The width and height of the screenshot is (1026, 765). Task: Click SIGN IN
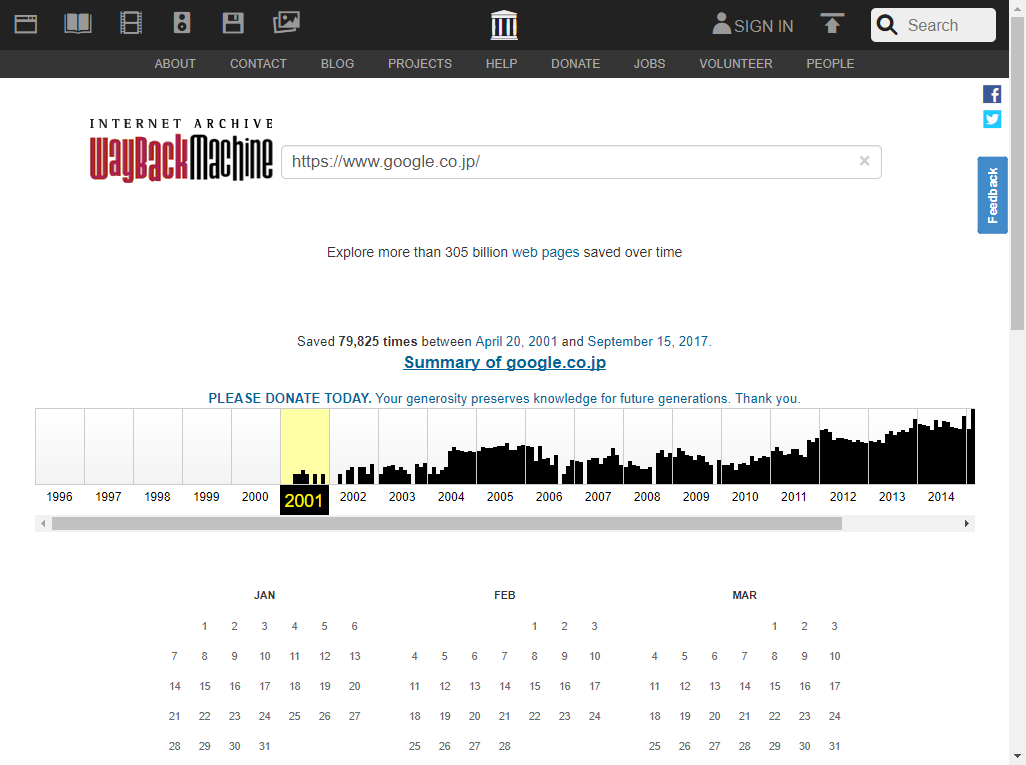[763, 25]
